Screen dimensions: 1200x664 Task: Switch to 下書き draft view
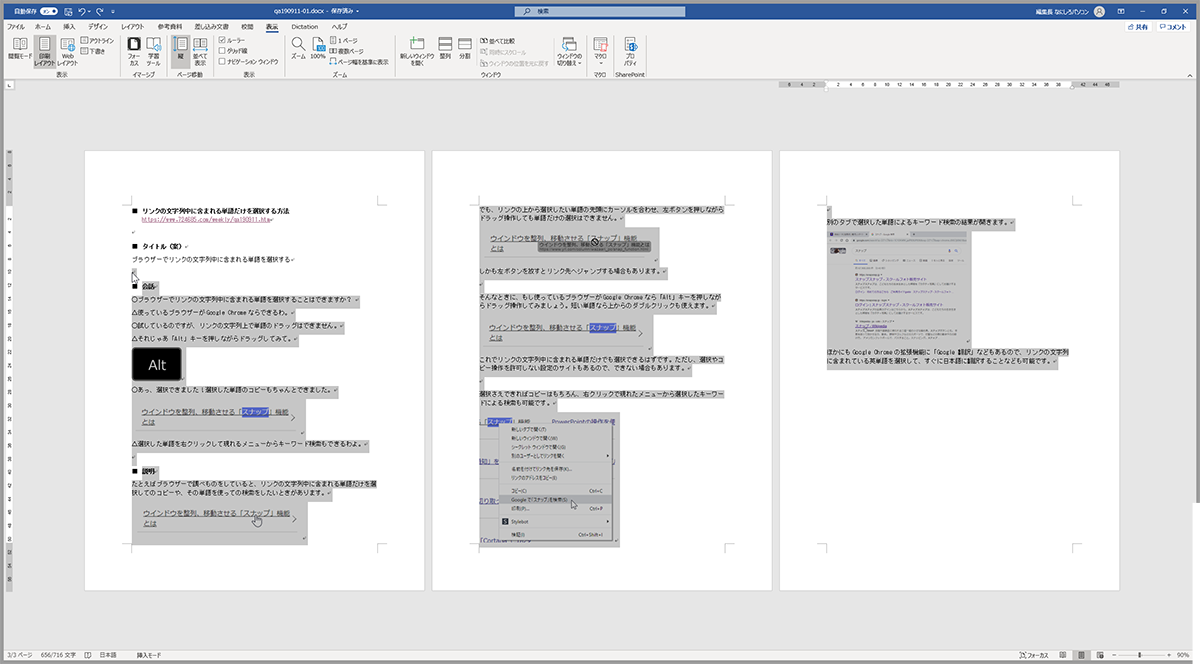[94, 51]
